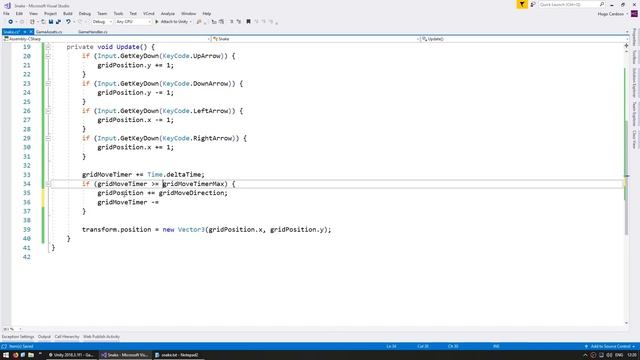
Task: Collapse the DownArrow if block at line 23
Action: pyautogui.click(x=48, y=84)
